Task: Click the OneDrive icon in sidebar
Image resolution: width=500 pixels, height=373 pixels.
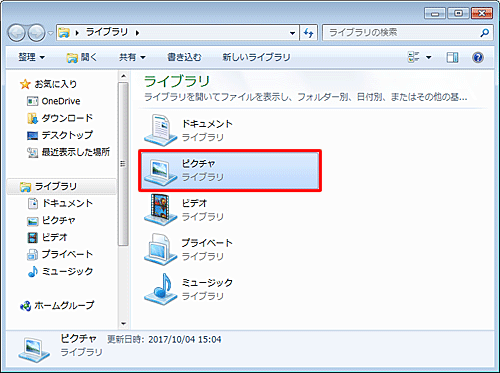Action: pyautogui.click(x=32, y=101)
